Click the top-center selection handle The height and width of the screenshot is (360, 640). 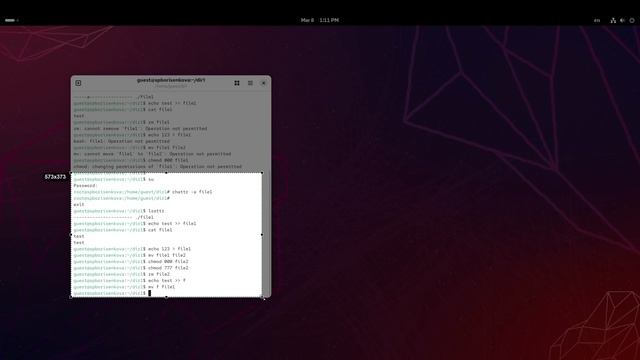(x=166, y=173)
